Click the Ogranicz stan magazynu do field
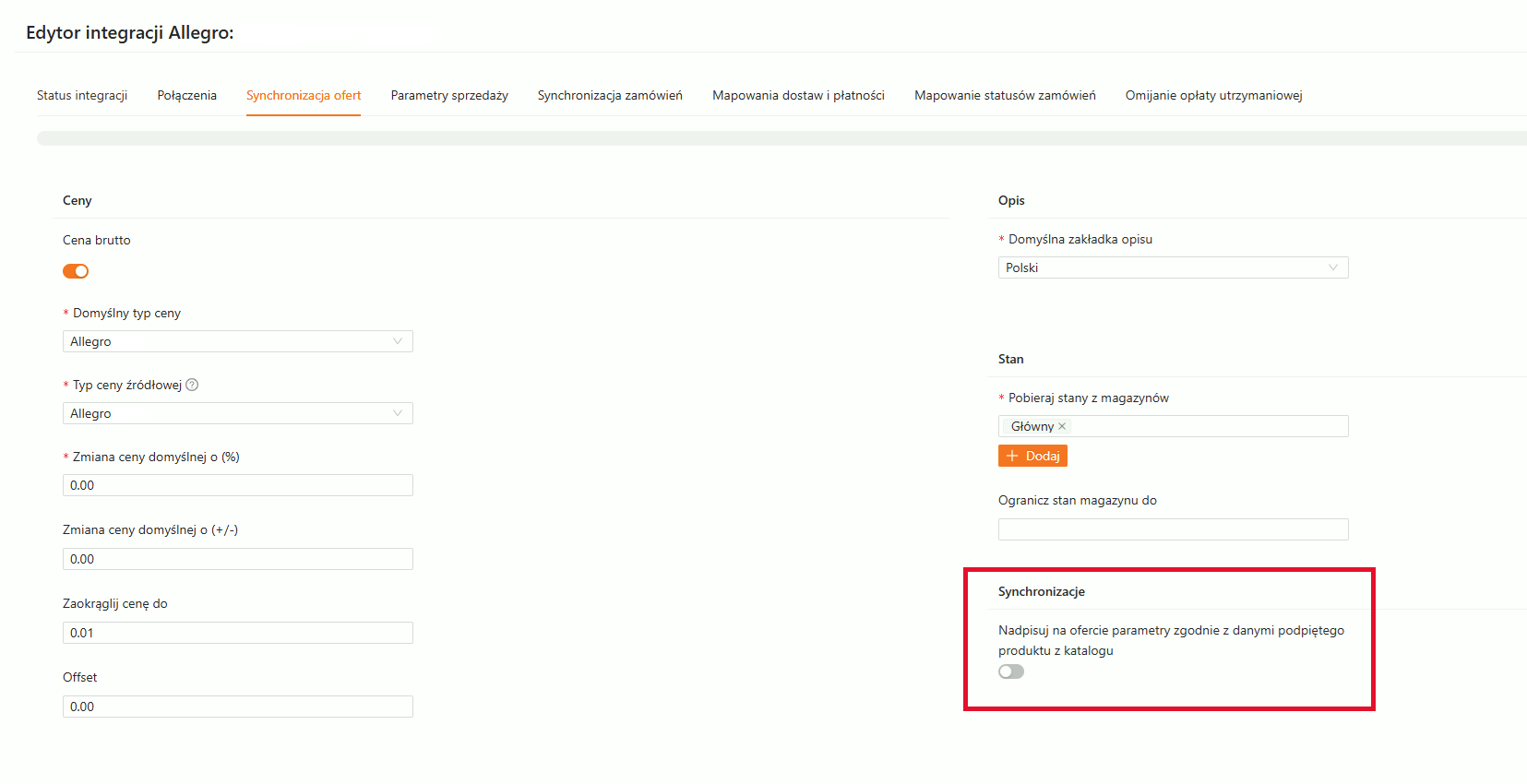 [1173, 529]
